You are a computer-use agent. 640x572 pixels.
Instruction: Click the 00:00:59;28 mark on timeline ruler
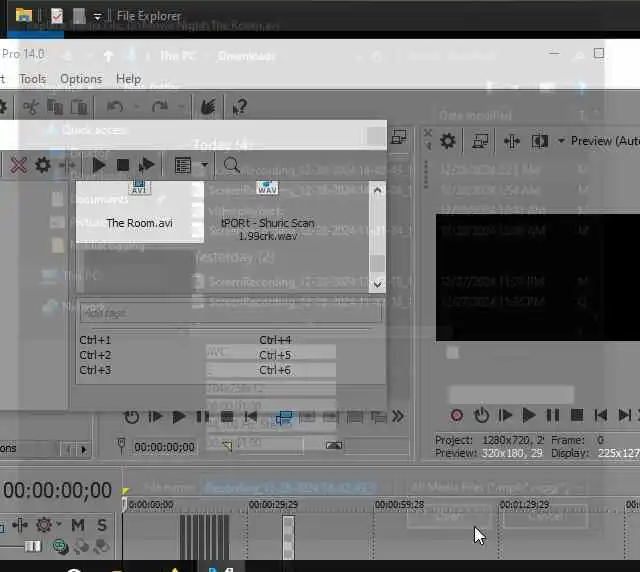[400, 505]
